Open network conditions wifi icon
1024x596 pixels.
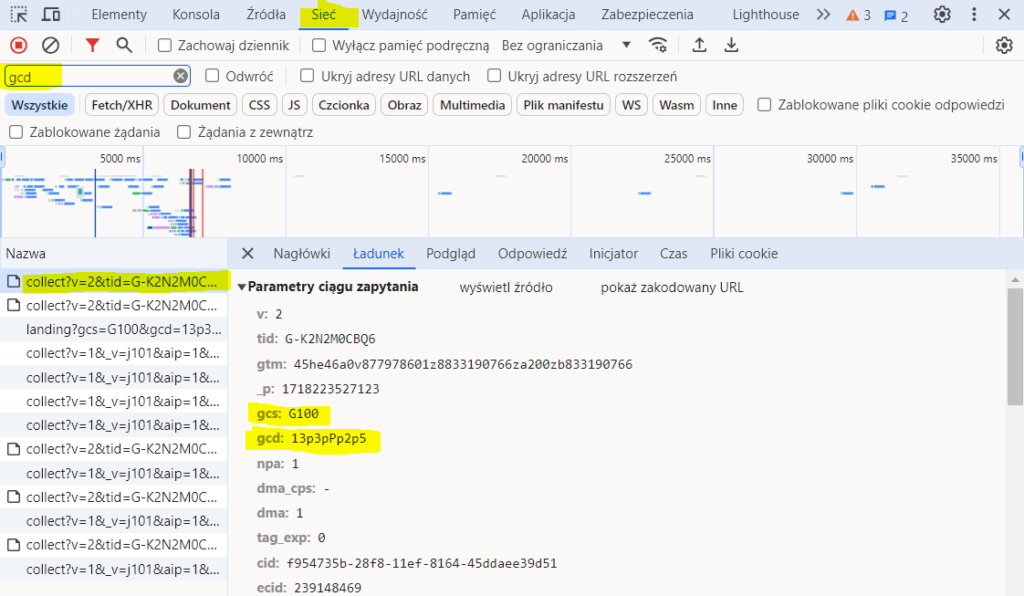658,45
